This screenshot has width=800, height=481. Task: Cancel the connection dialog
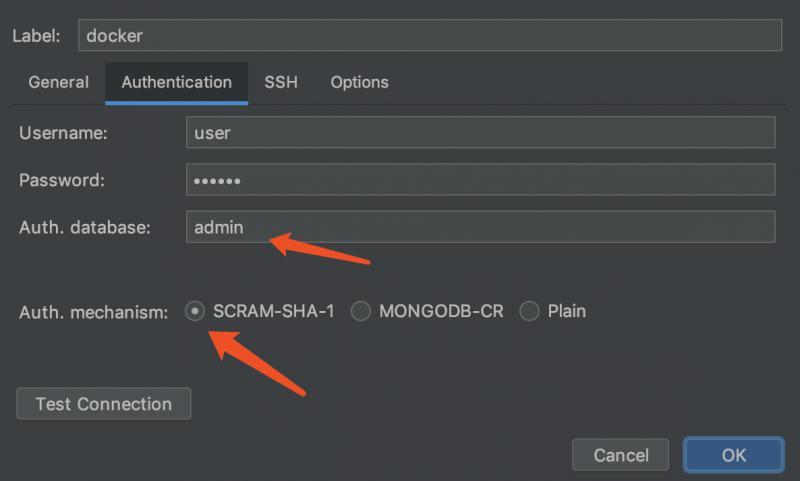(620, 454)
